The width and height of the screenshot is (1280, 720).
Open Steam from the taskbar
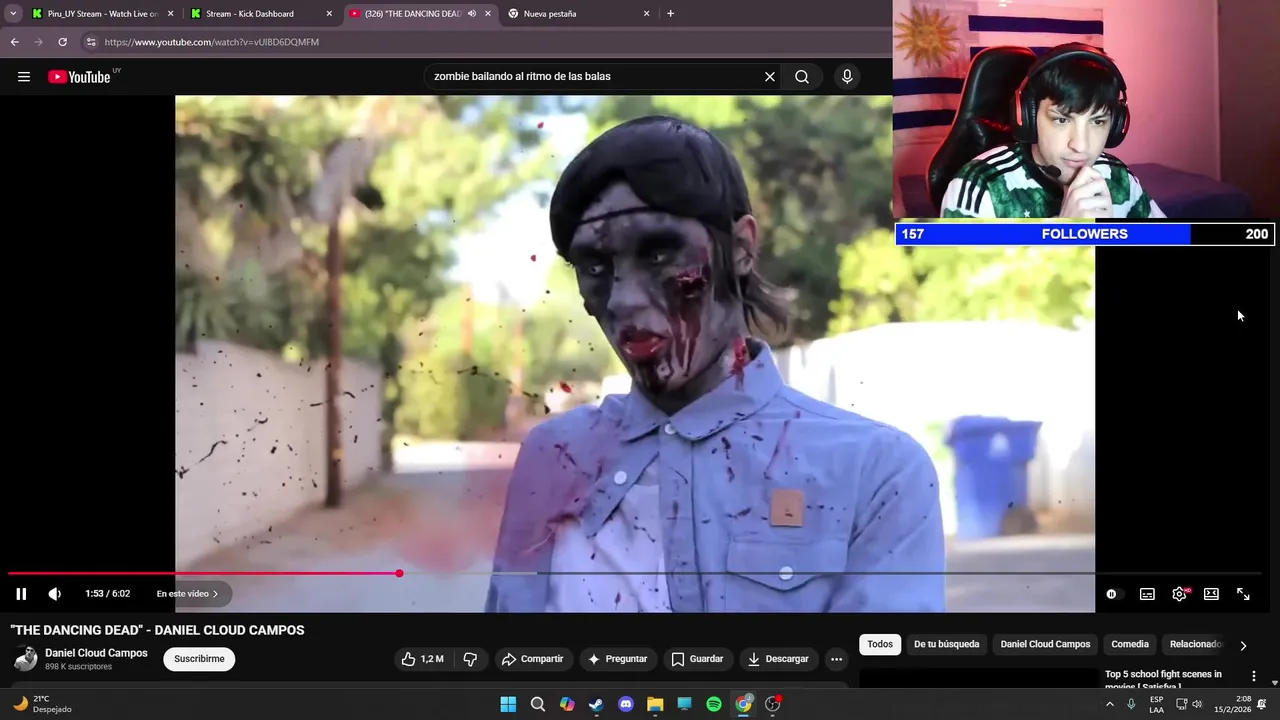pyautogui.click(x=596, y=704)
